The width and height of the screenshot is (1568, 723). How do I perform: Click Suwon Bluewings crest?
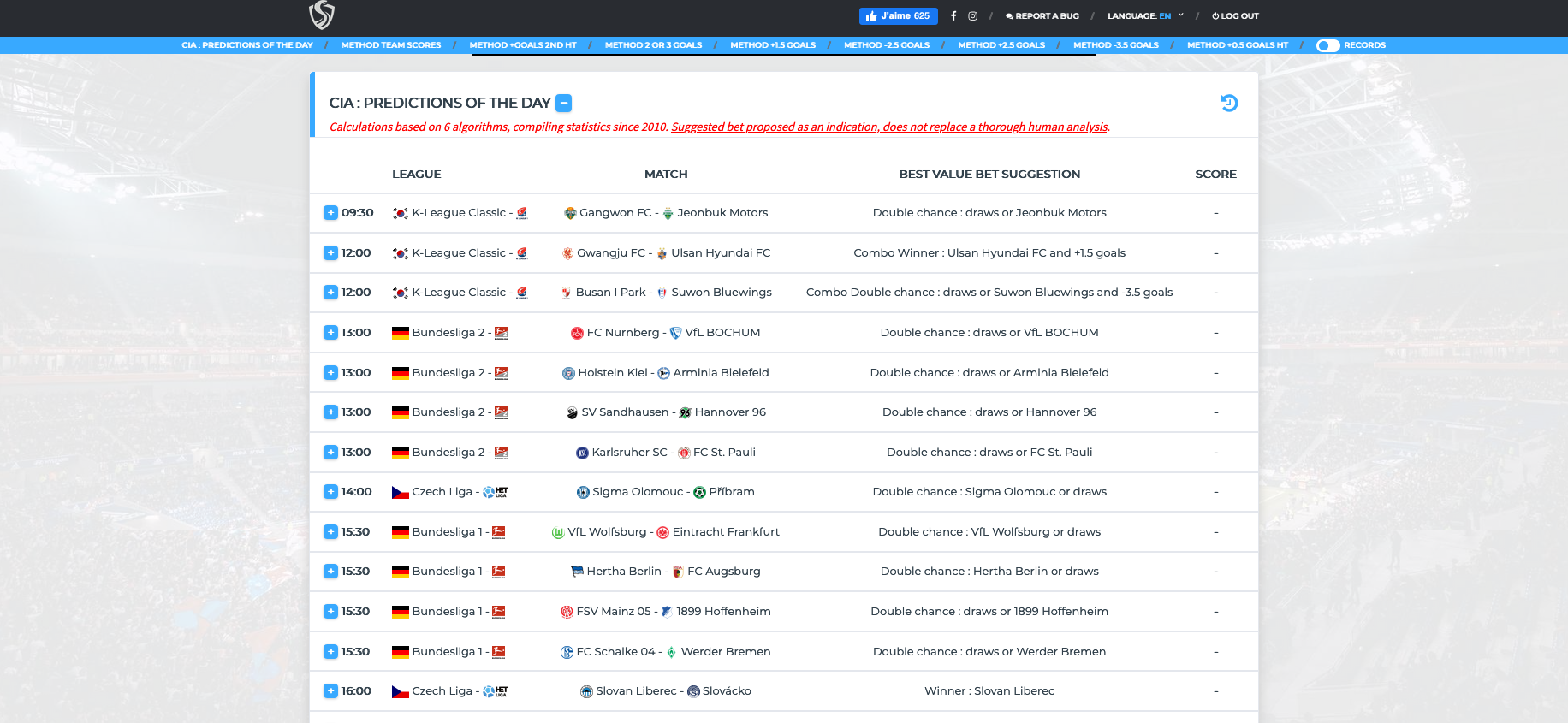click(662, 293)
